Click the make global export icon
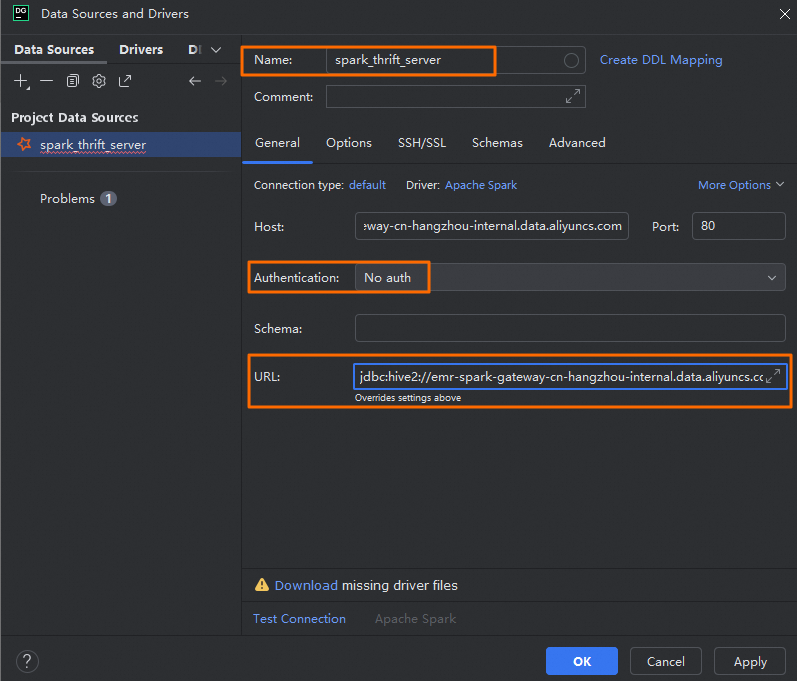The height and width of the screenshot is (681, 797). point(125,81)
